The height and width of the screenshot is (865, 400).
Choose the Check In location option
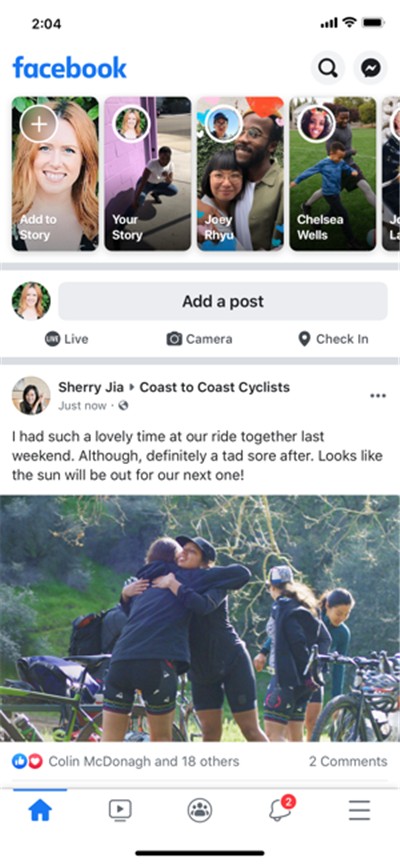tap(333, 339)
